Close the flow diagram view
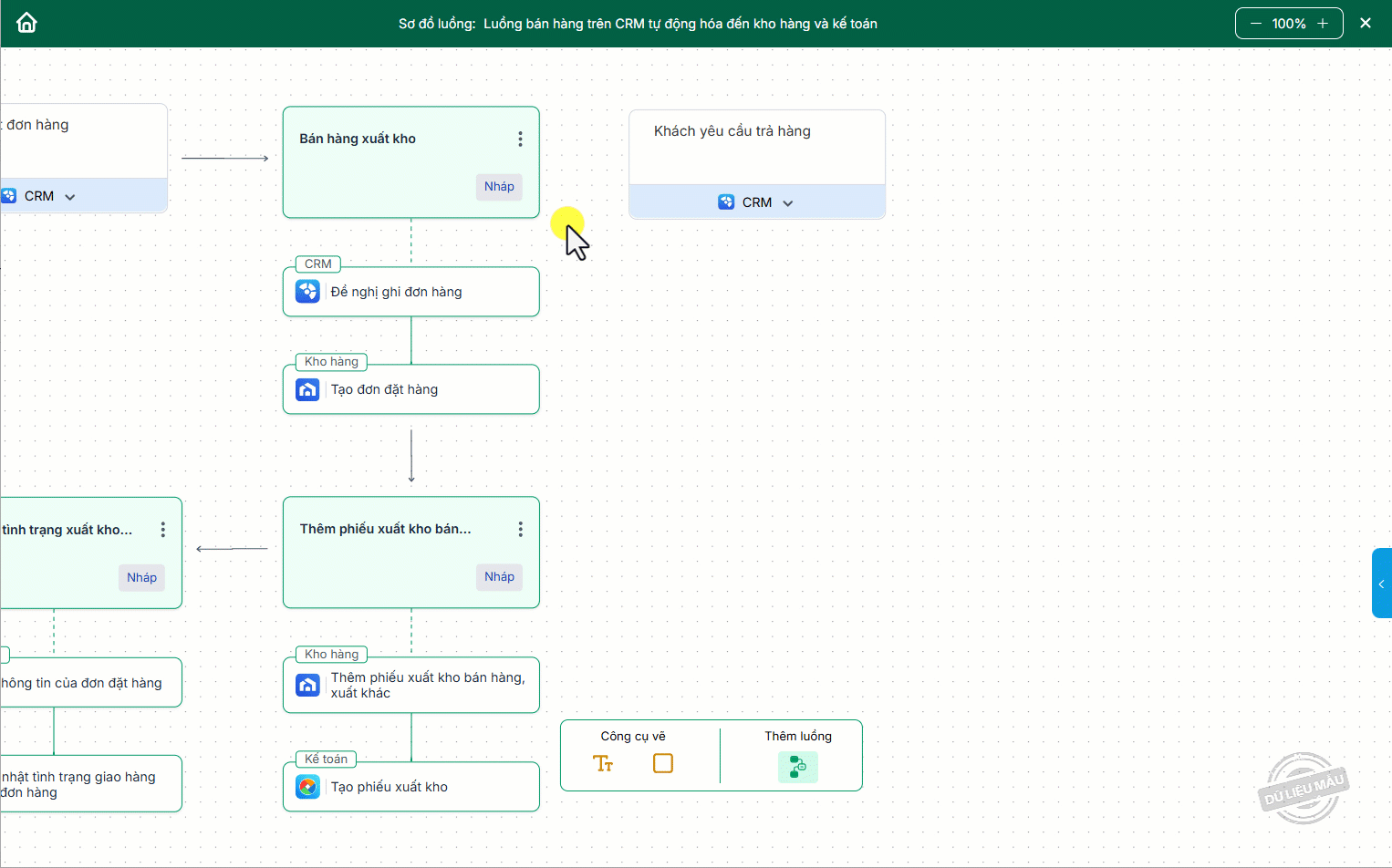The height and width of the screenshot is (868, 1392). (x=1366, y=23)
